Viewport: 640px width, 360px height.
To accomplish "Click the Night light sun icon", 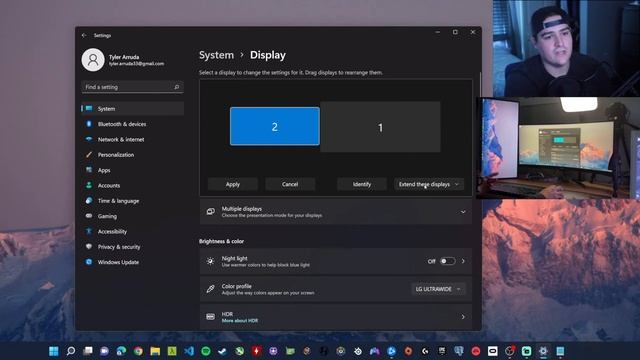I will [211, 261].
